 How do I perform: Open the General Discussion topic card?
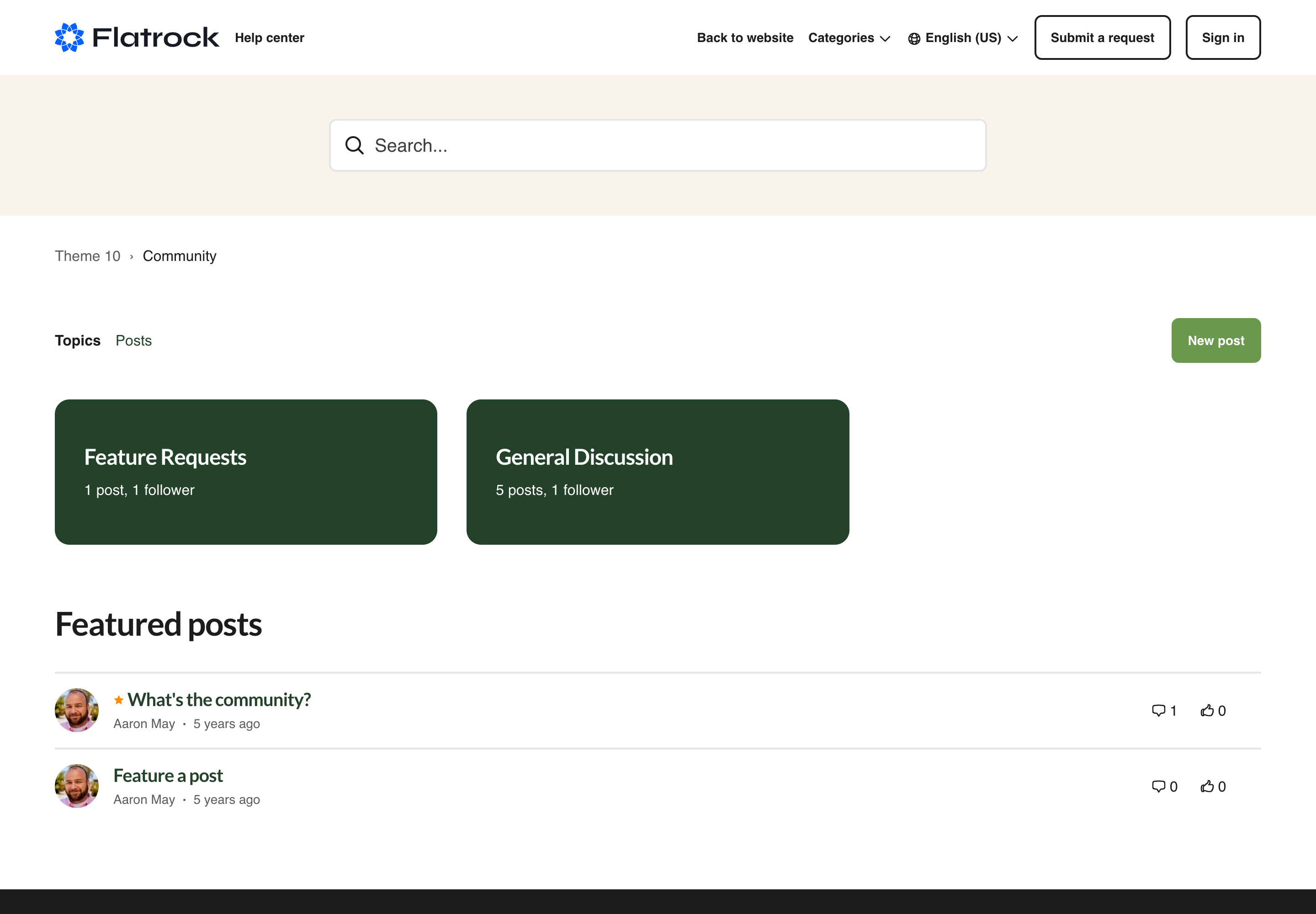tap(658, 472)
